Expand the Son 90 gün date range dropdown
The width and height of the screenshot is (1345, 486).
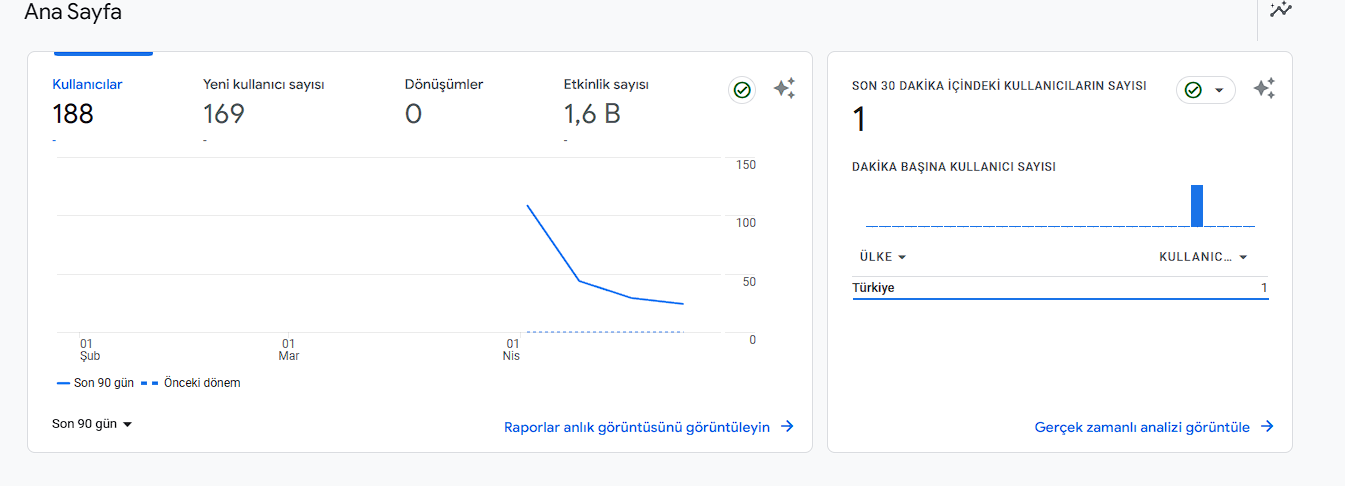[x=92, y=424]
